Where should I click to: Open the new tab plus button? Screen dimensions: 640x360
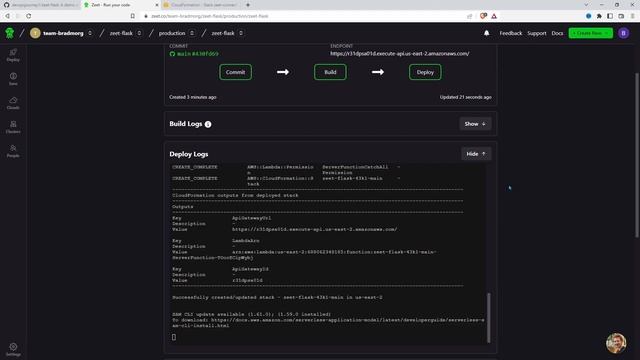248,5
